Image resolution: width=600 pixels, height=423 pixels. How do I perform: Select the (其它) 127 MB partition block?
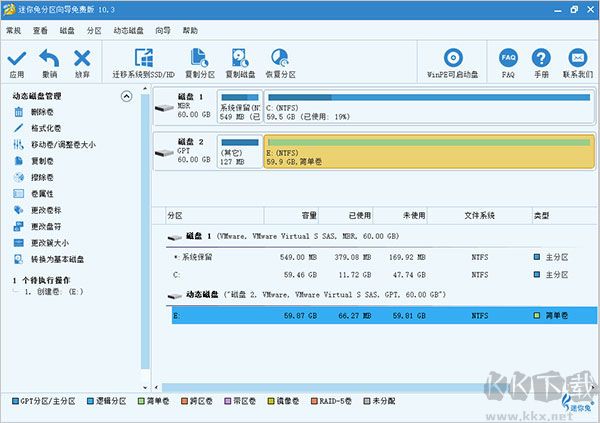[240, 152]
